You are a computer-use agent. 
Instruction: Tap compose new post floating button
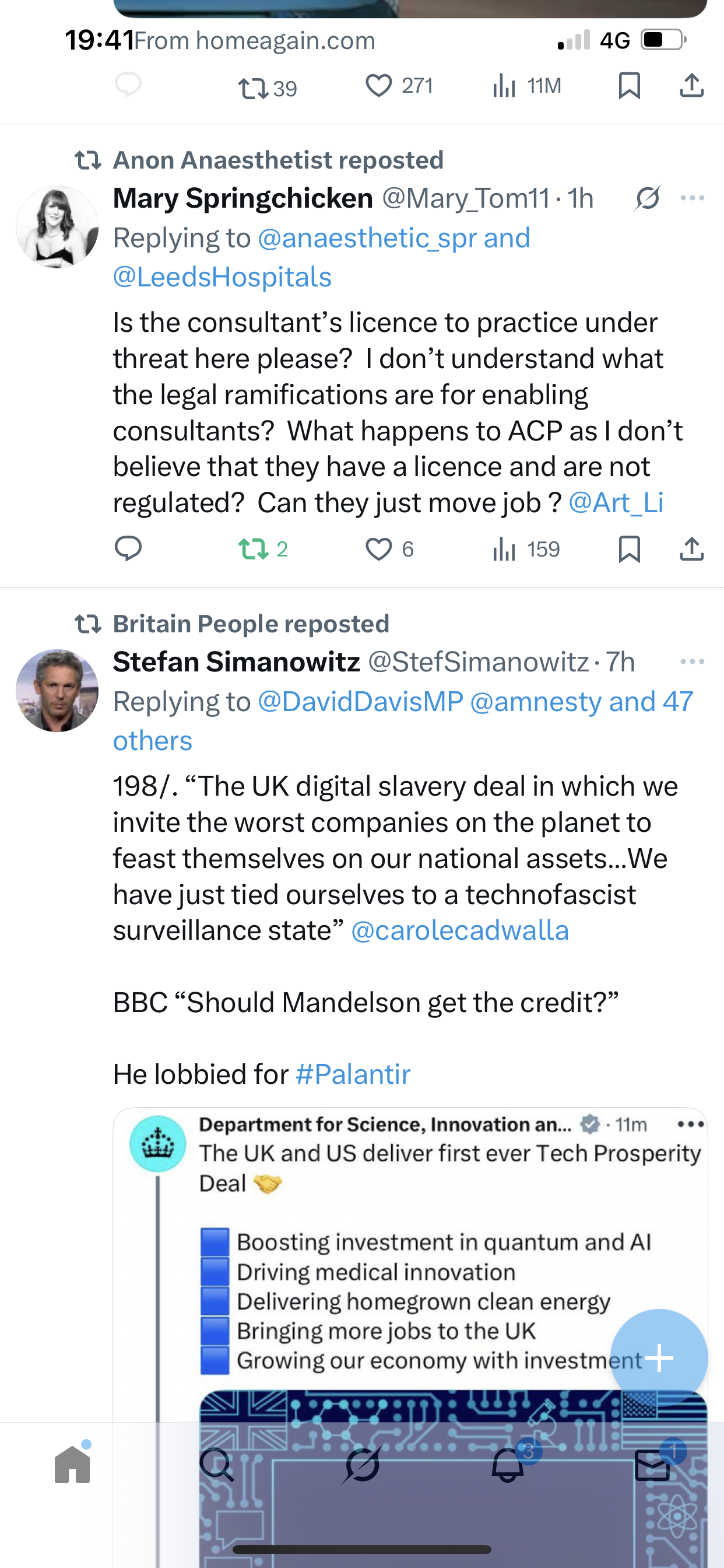[x=659, y=1358]
